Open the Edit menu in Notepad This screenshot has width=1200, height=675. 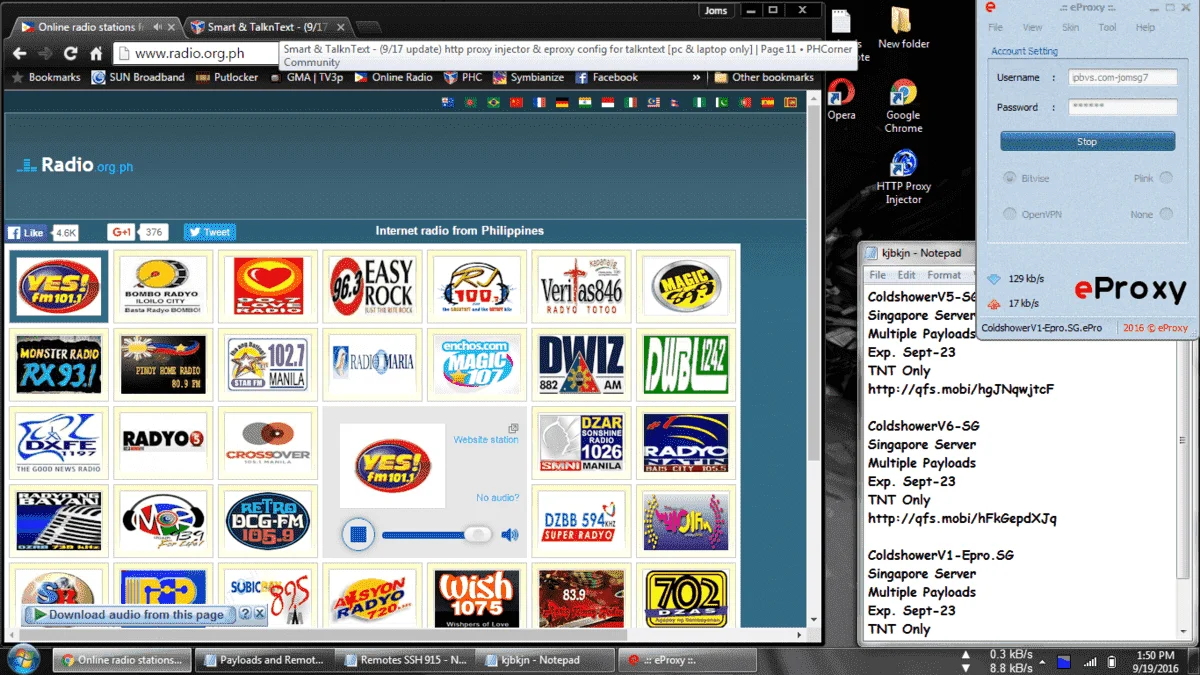coord(906,275)
